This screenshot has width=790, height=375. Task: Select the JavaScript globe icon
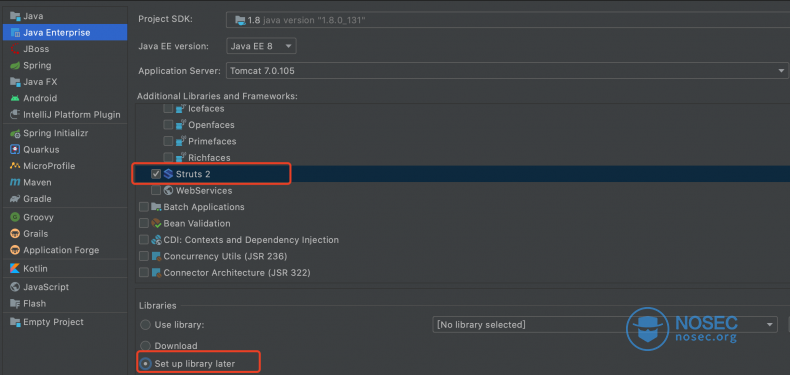click(15, 287)
